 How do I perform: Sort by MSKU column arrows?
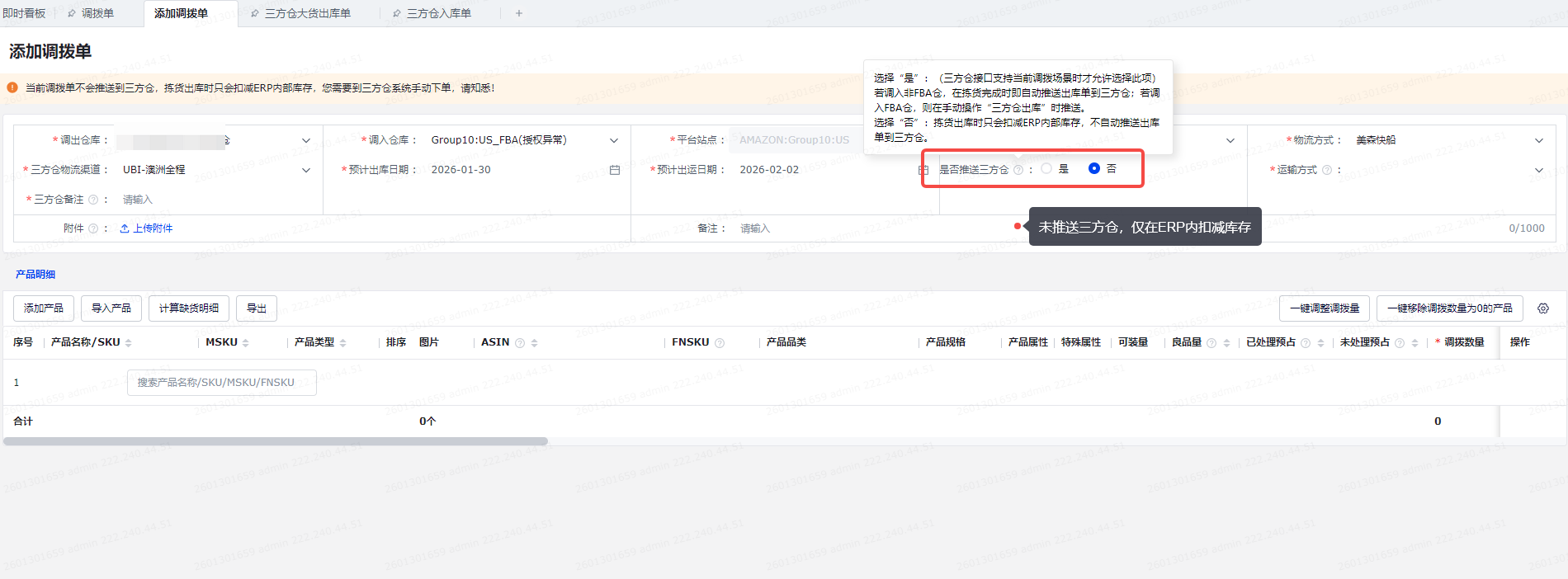pyautogui.click(x=246, y=343)
